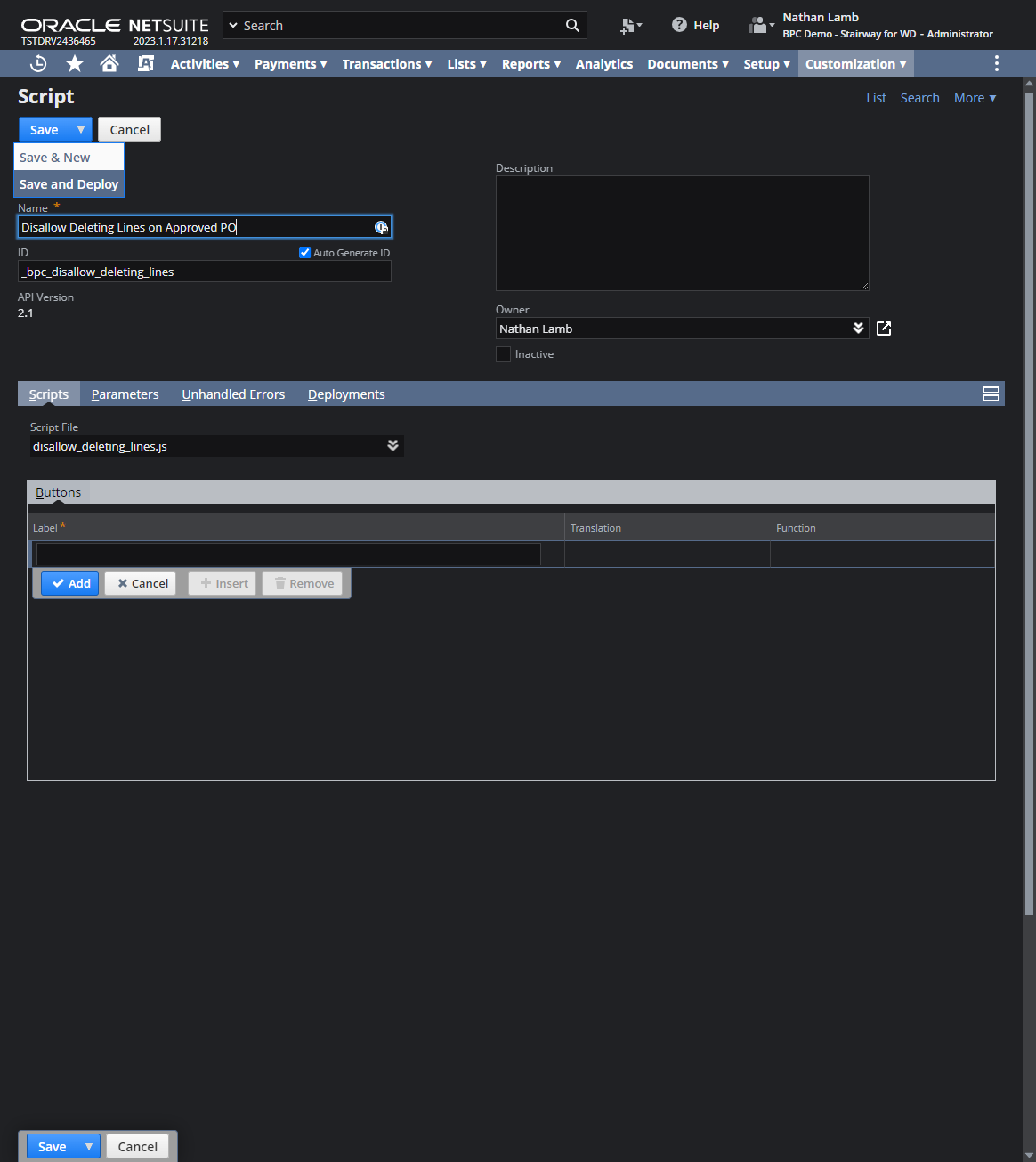
Task: Expand the bottom Save button dropdown arrow
Action: [x=89, y=1146]
